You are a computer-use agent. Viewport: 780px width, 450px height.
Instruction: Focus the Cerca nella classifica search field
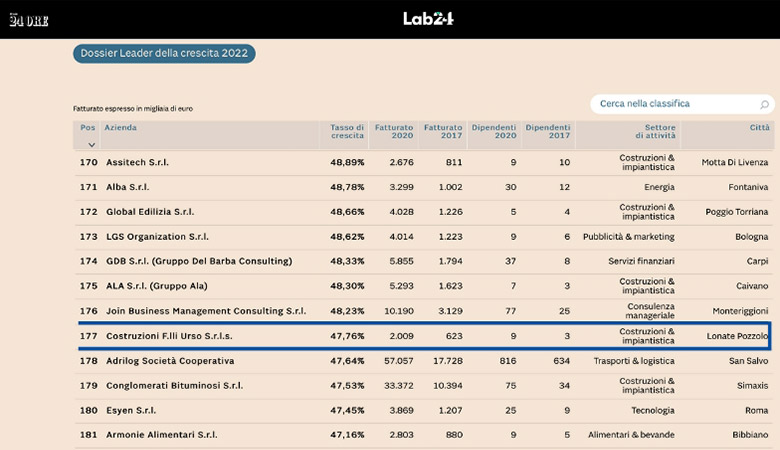coord(682,104)
